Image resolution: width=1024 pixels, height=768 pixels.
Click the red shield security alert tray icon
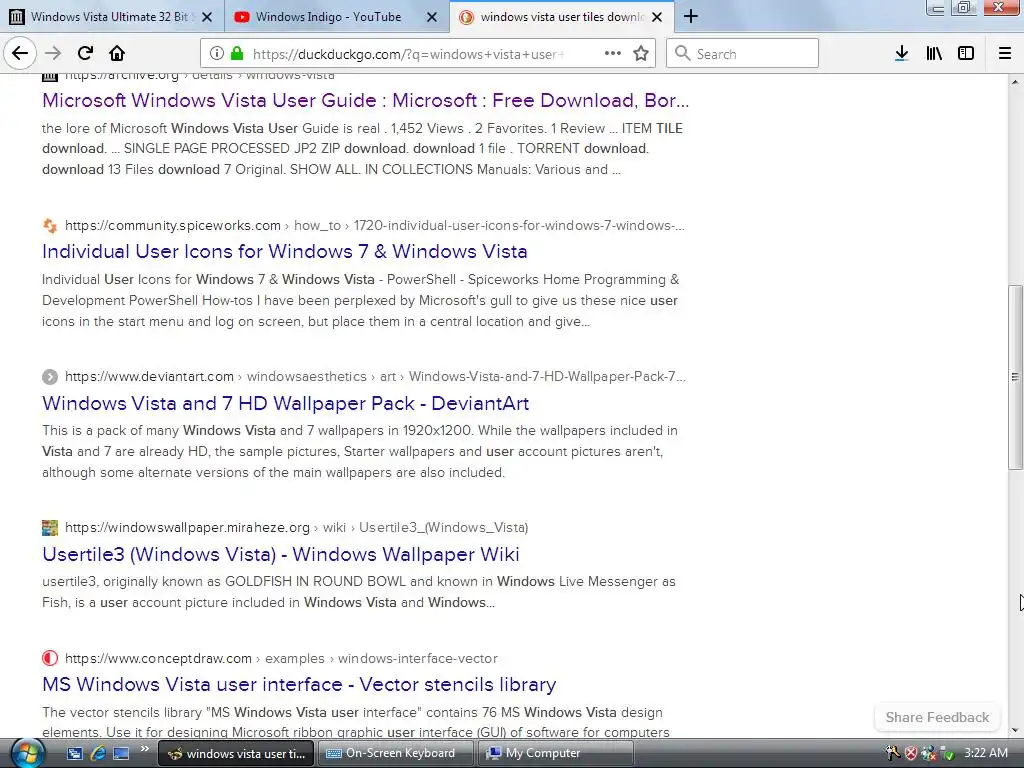tap(911, 754)
